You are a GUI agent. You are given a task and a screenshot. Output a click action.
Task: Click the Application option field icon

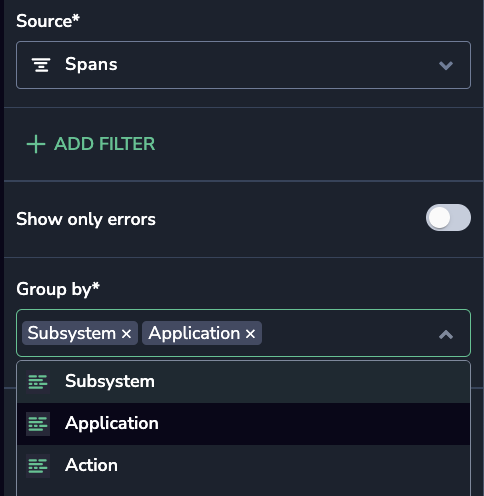[x=38, y=424]
